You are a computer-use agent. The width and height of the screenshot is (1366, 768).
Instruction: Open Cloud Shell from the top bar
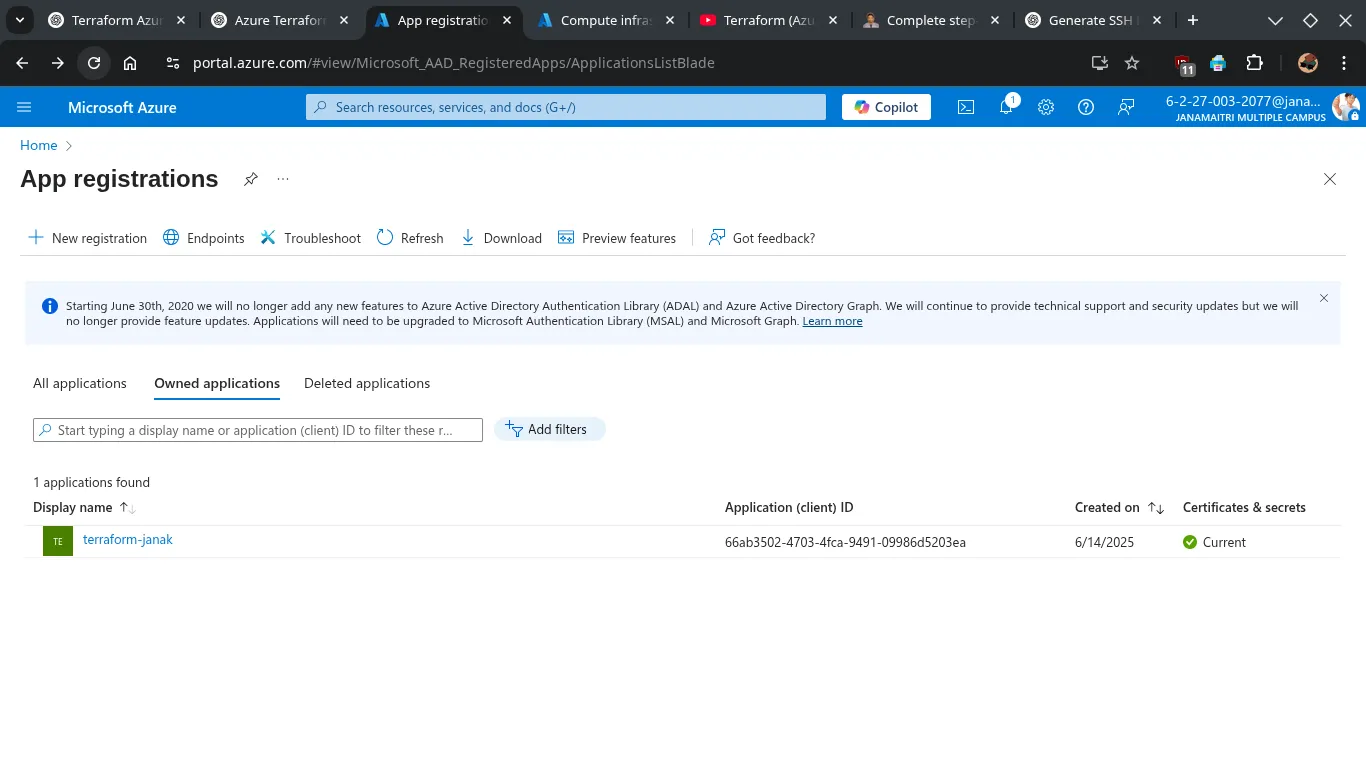tap(966, 107)
